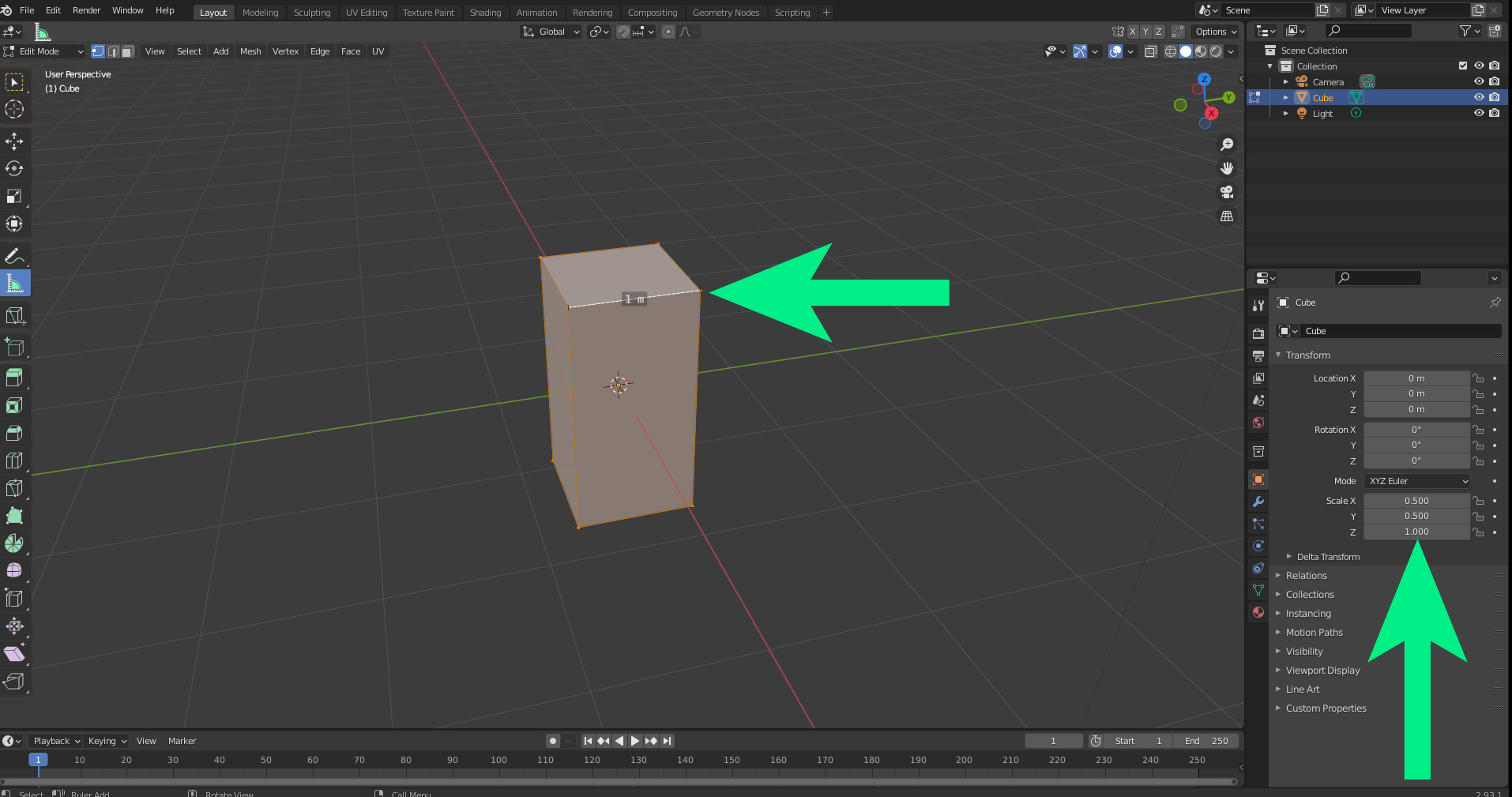Hide the Cube in viewport
1512x797 pixels.
click(x=1479, y=97)
